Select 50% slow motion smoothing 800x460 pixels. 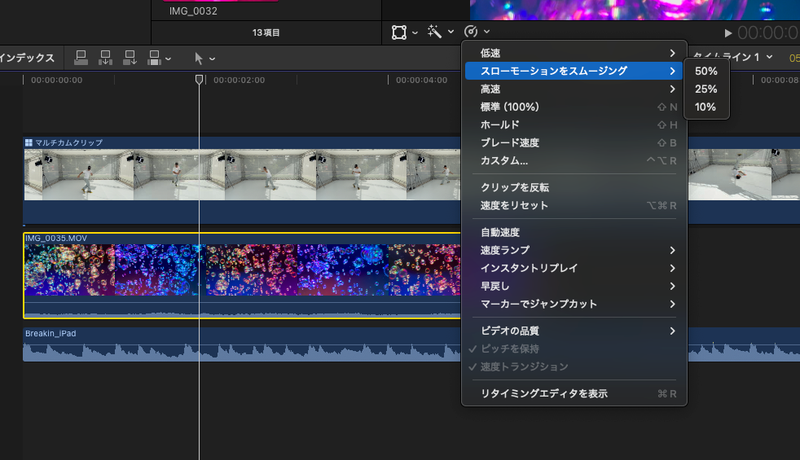(706, 71)
